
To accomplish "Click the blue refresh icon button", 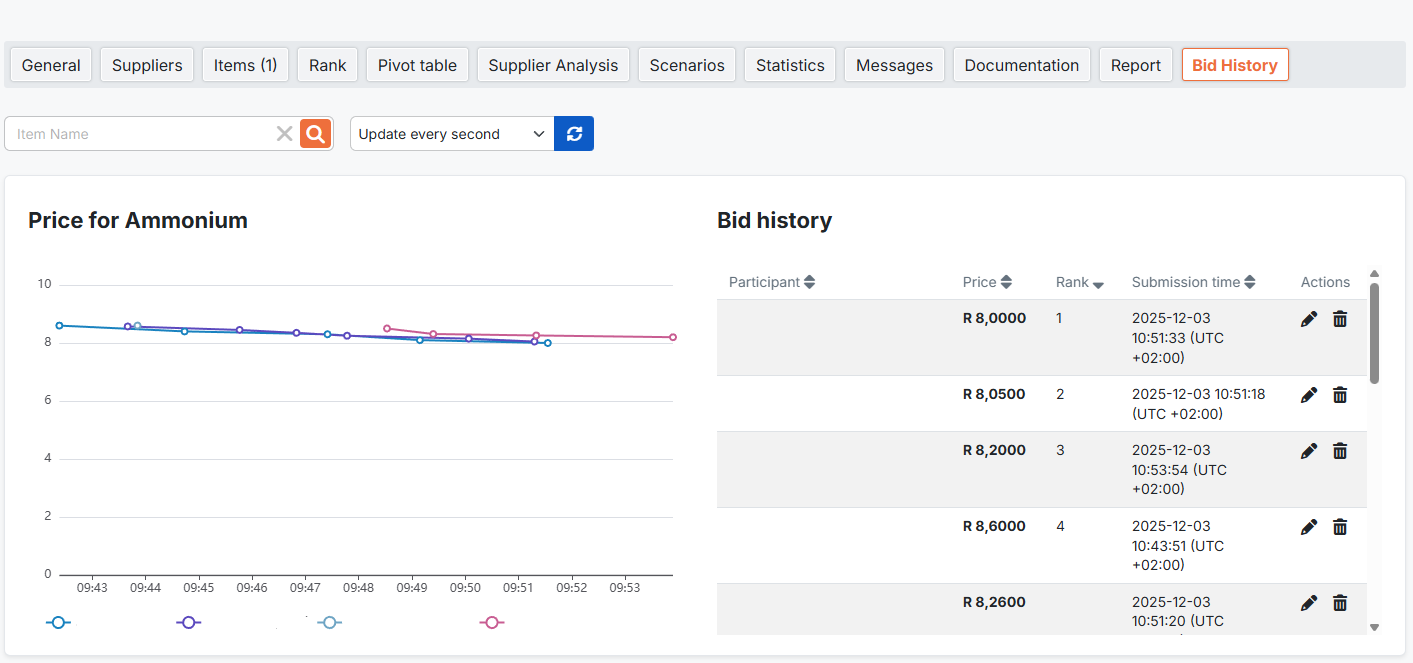I will click(x=574, y=134).
